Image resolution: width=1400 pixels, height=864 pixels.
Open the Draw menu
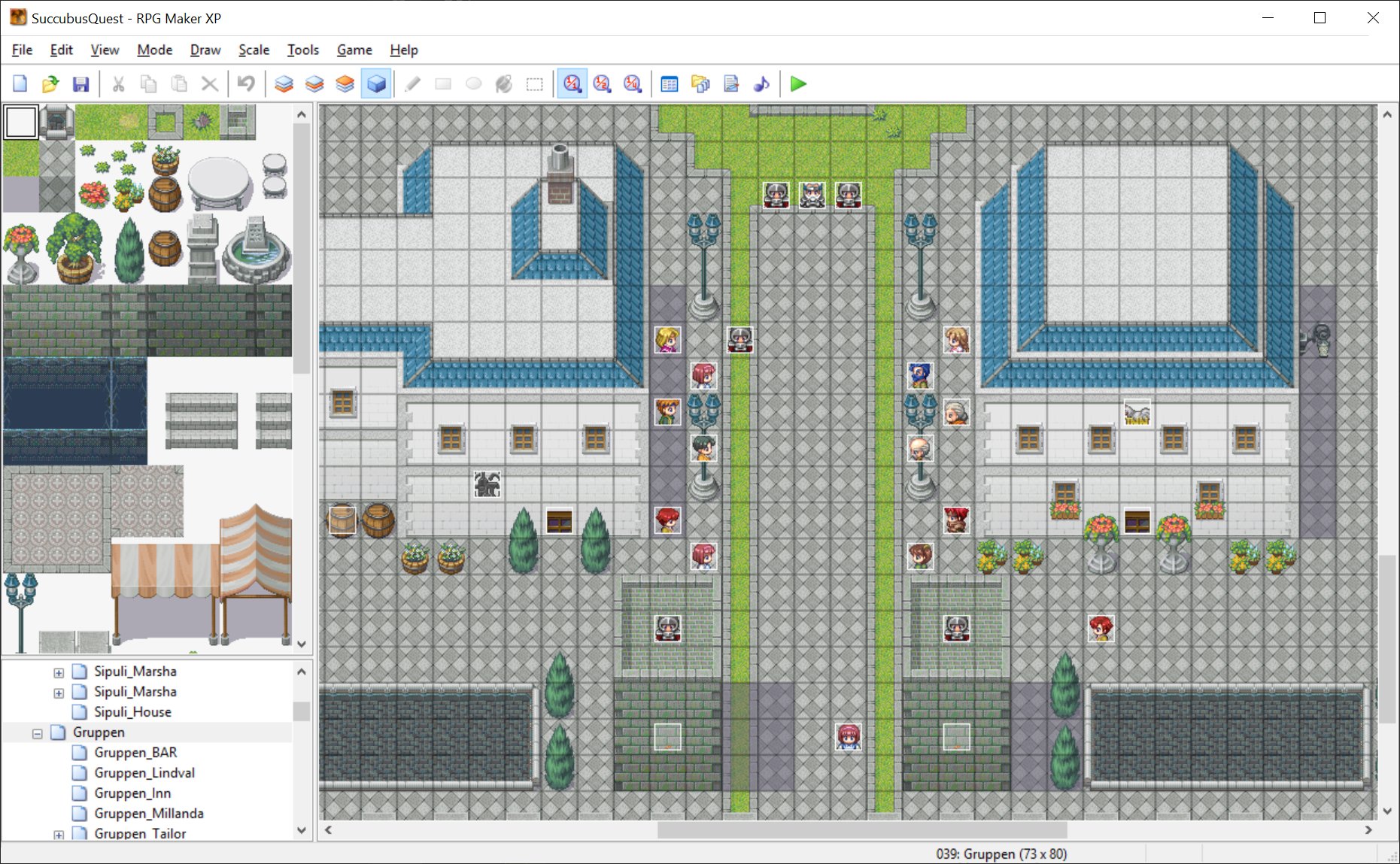pyautogui.click(x=205, y=50)
